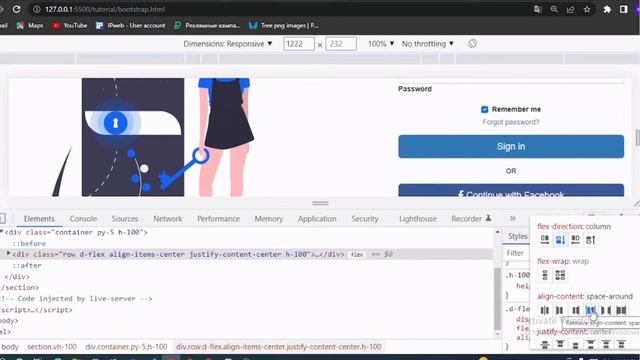Open the YouTube bookmark
This screenshot has width=640, height=360.
pyautogui.click(x=69, y=25)
